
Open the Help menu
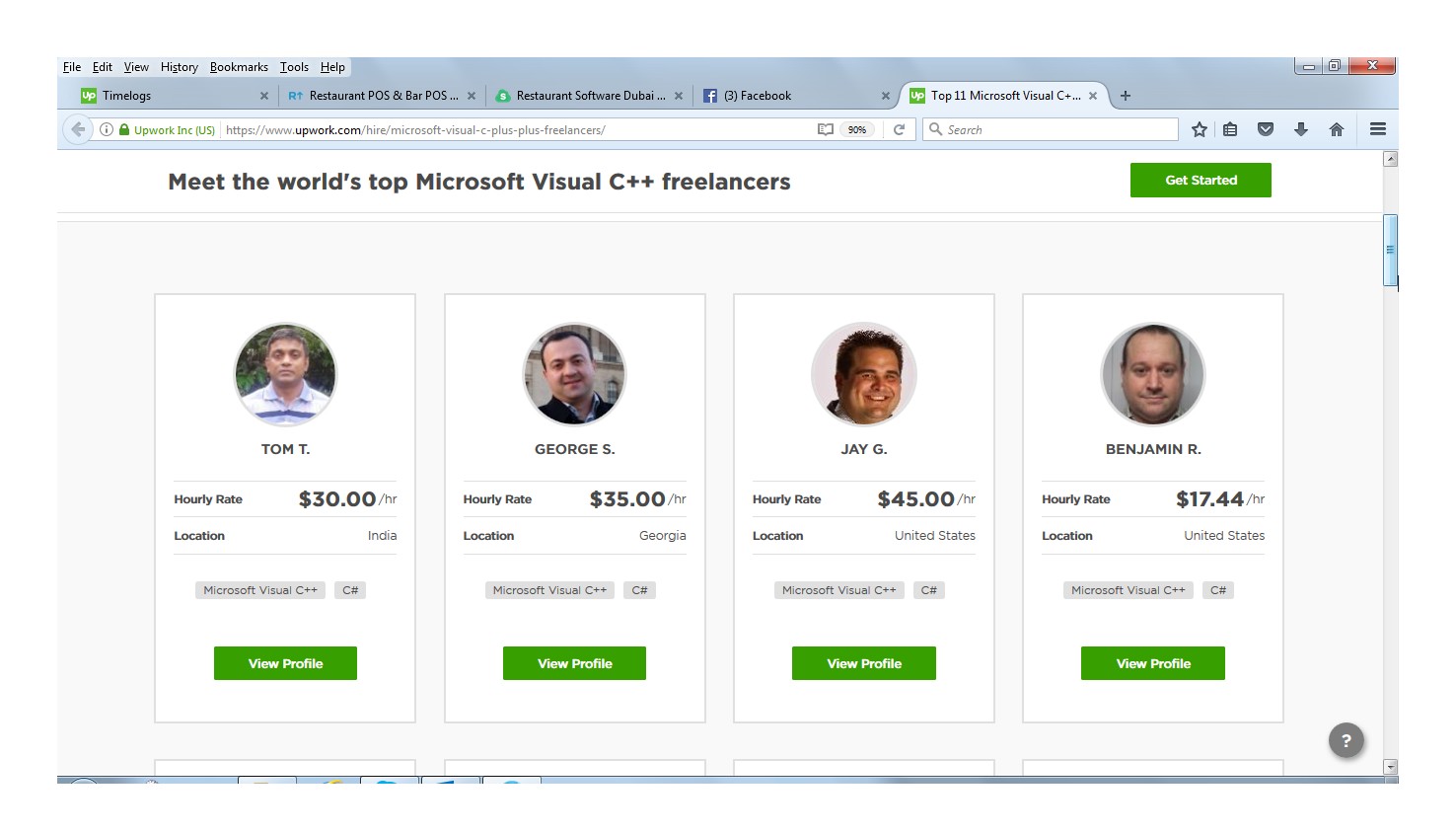(332, 67)
